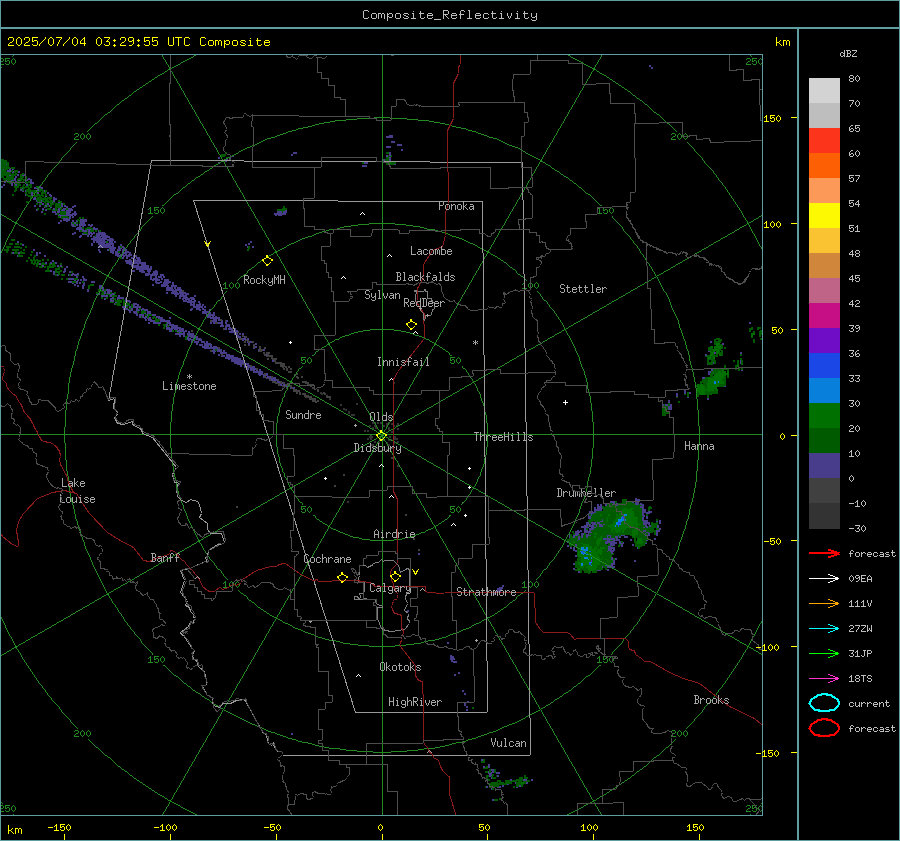Click the Hanna label

699,446
